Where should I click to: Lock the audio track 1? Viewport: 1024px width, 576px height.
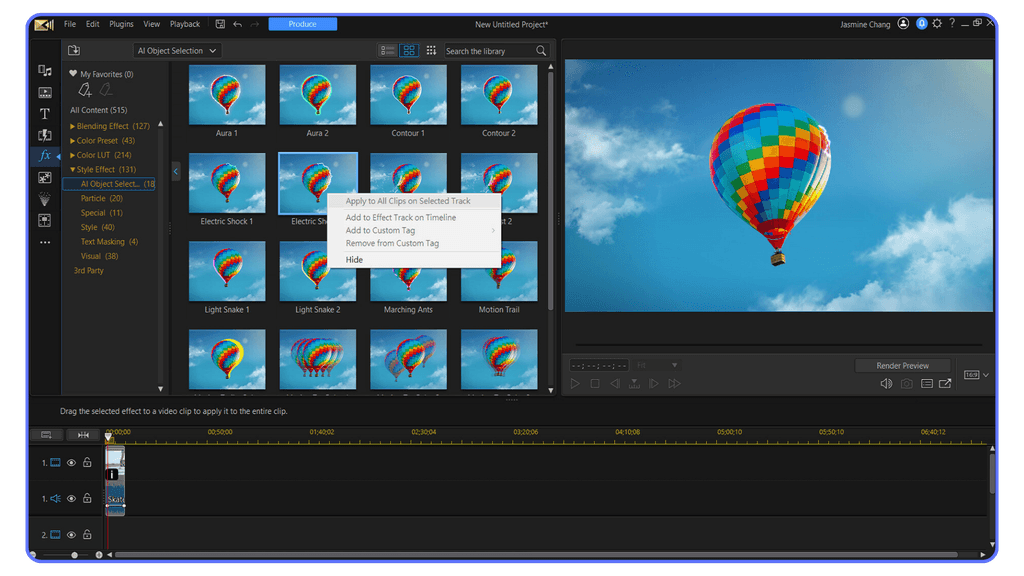tap(87, 499)
